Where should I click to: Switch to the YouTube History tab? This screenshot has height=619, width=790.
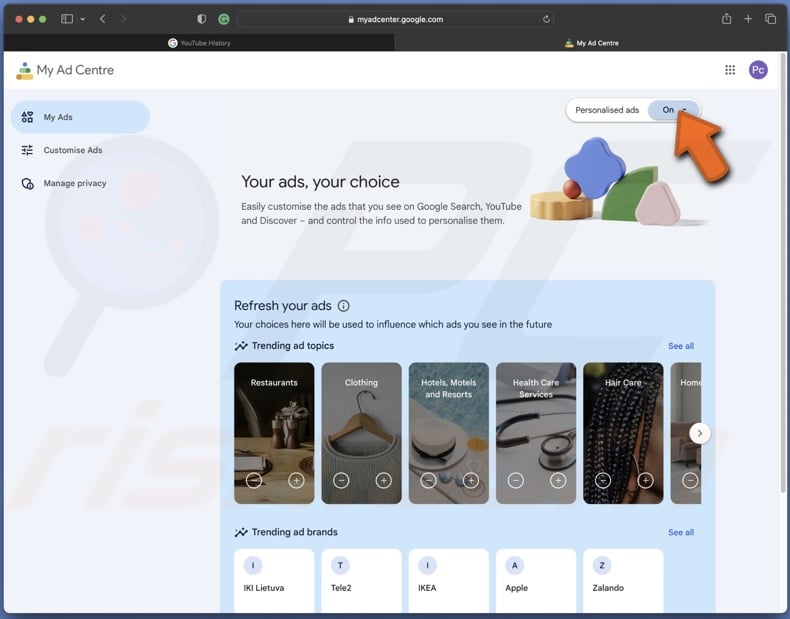199,43
